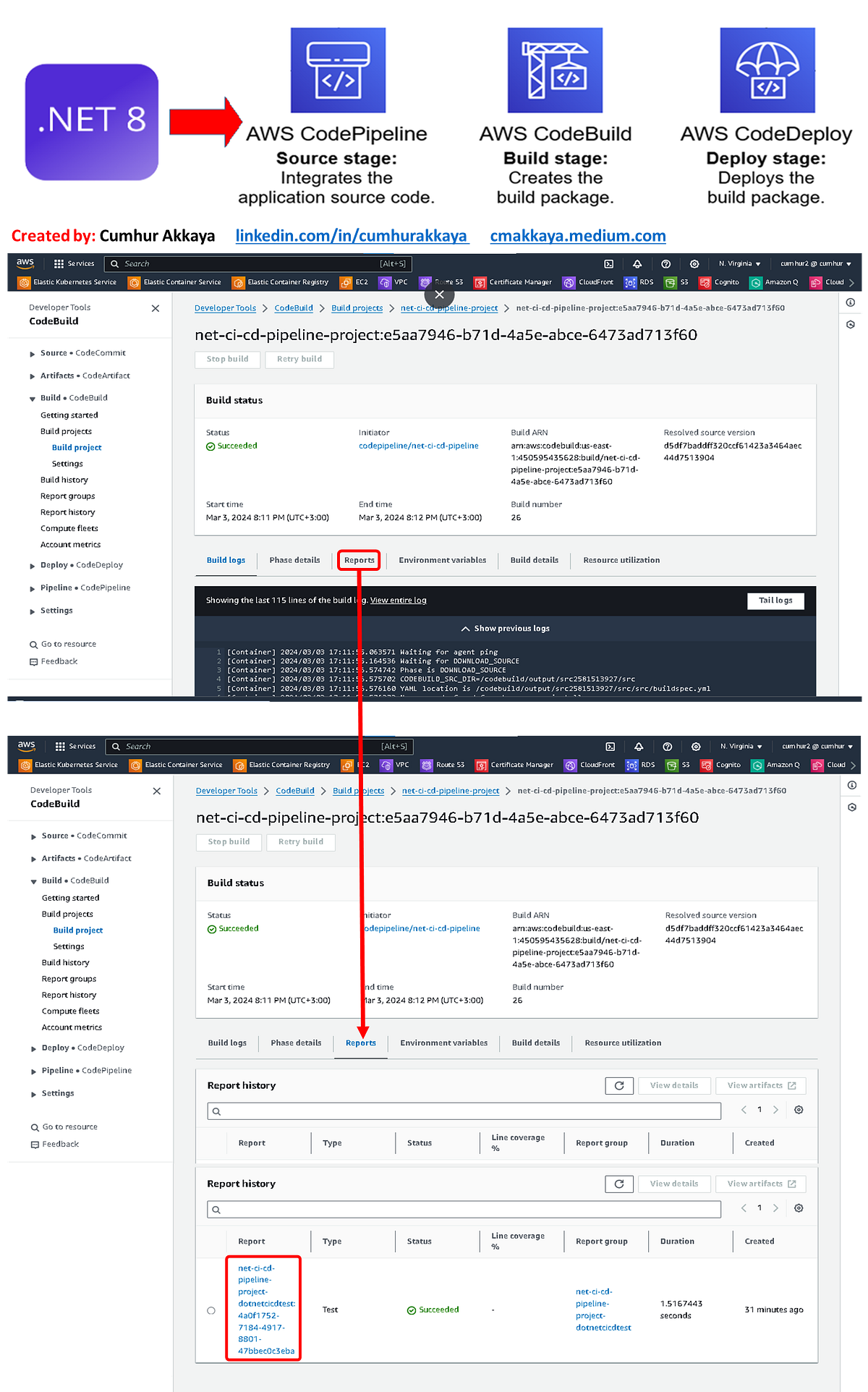This screenshot has width=868, height=1392.
Task: Open cumhur2 @ cumhur account menu in upper console
Action: pyautogui.click(x=816, y=263)
